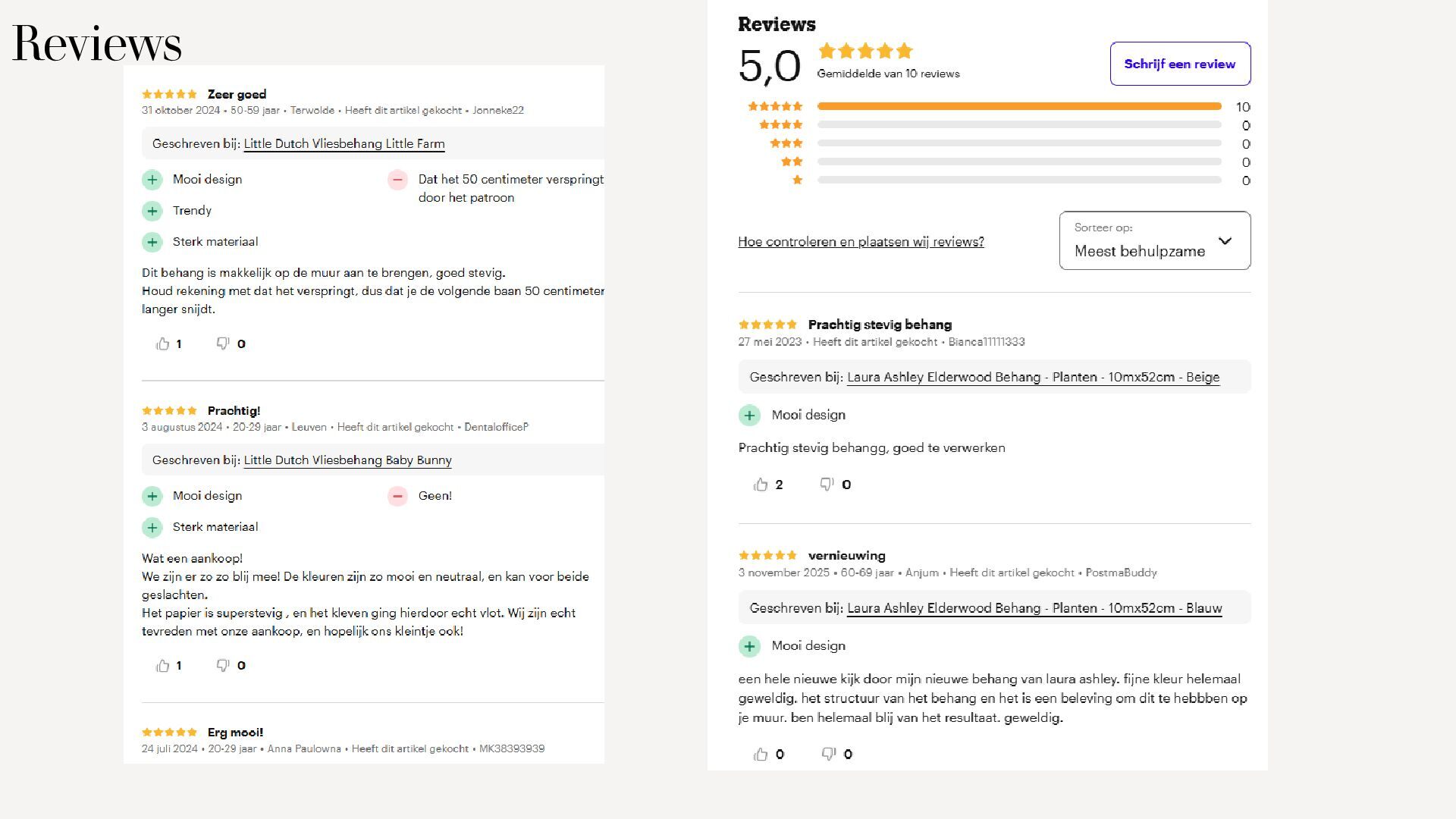Click 'Schrijf een review' button
This screenshot has height=819, width=1456.
(x=1179, y=64)
